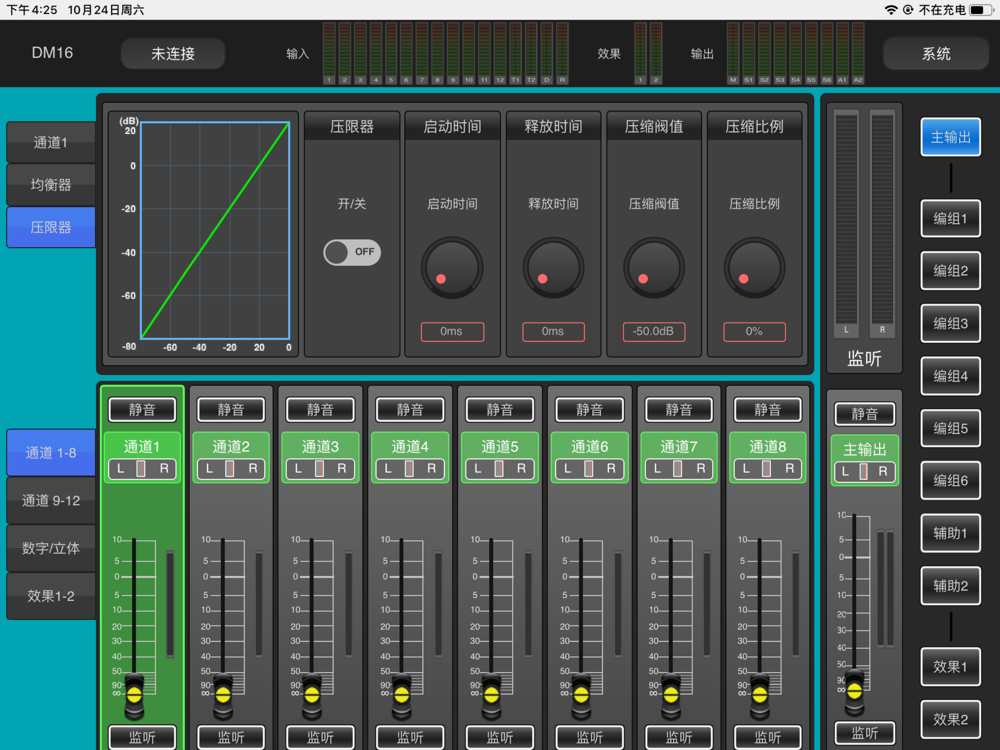Show the 数字/立体 channel bank

click(51, 548)
